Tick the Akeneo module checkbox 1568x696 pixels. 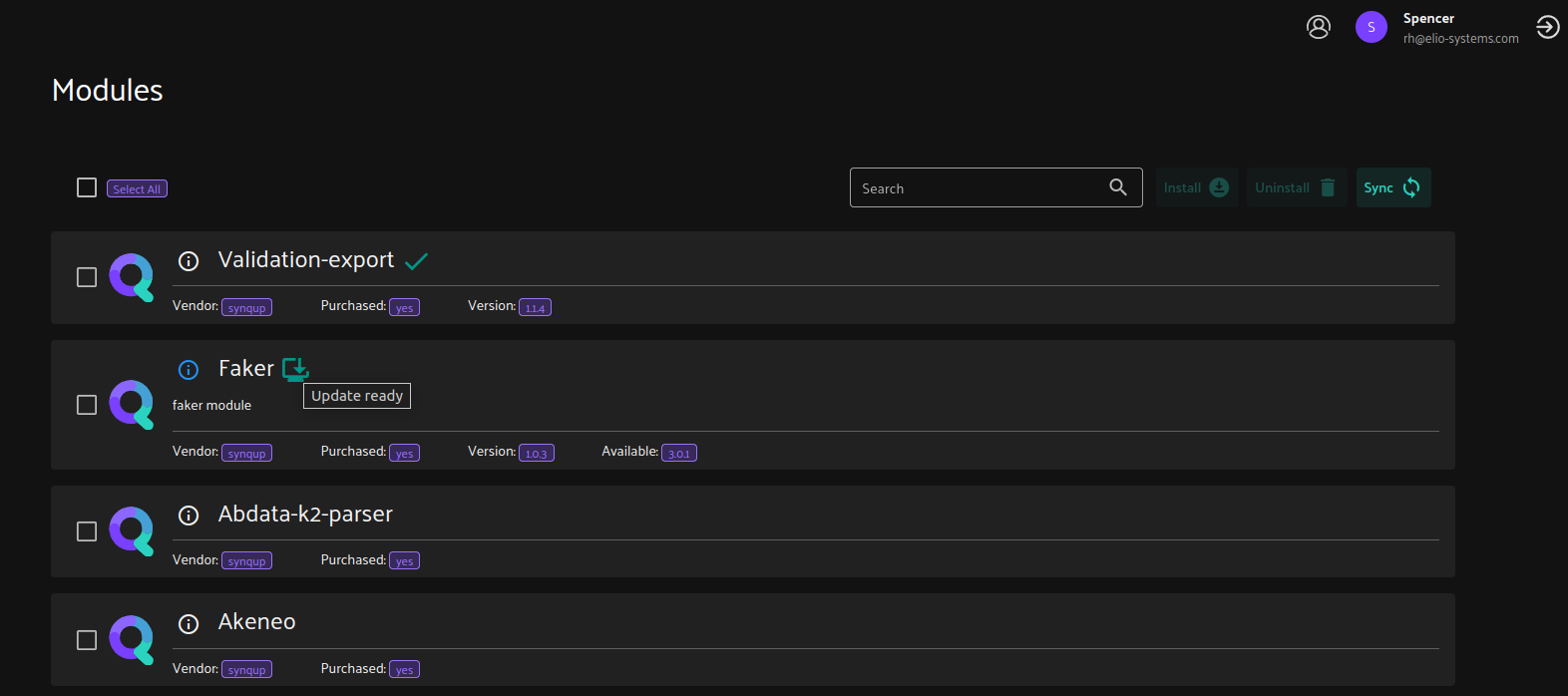(x=87, y=640)
